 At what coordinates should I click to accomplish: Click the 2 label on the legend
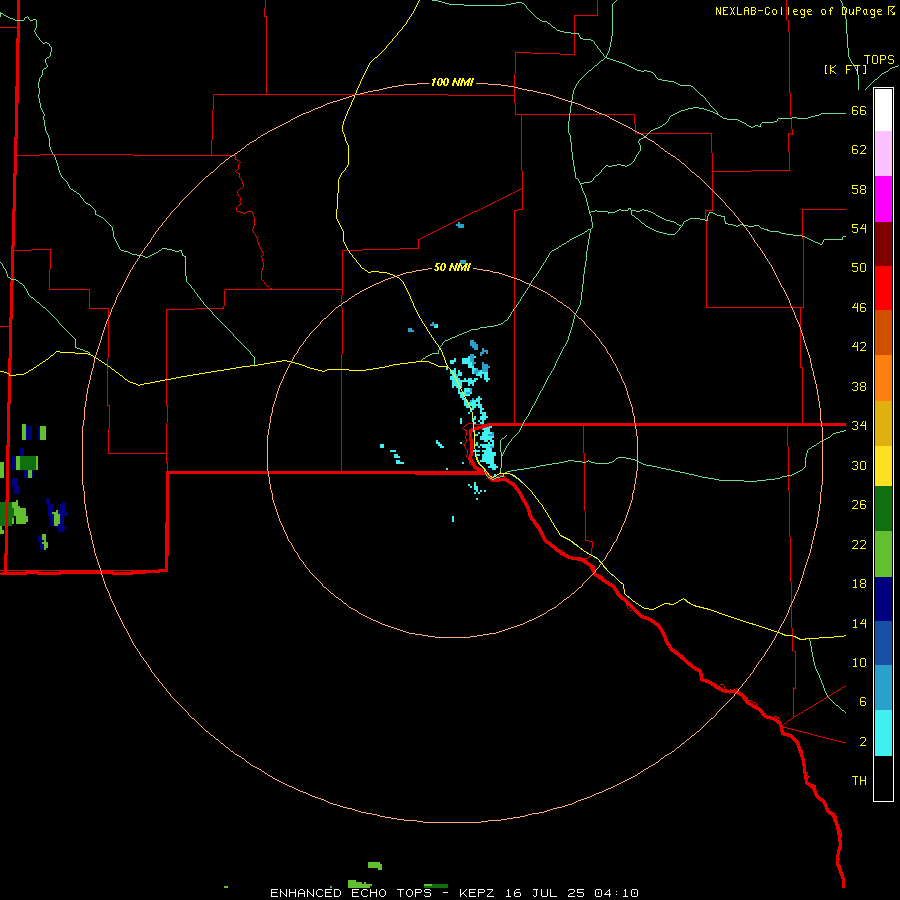tap(863, 742)
